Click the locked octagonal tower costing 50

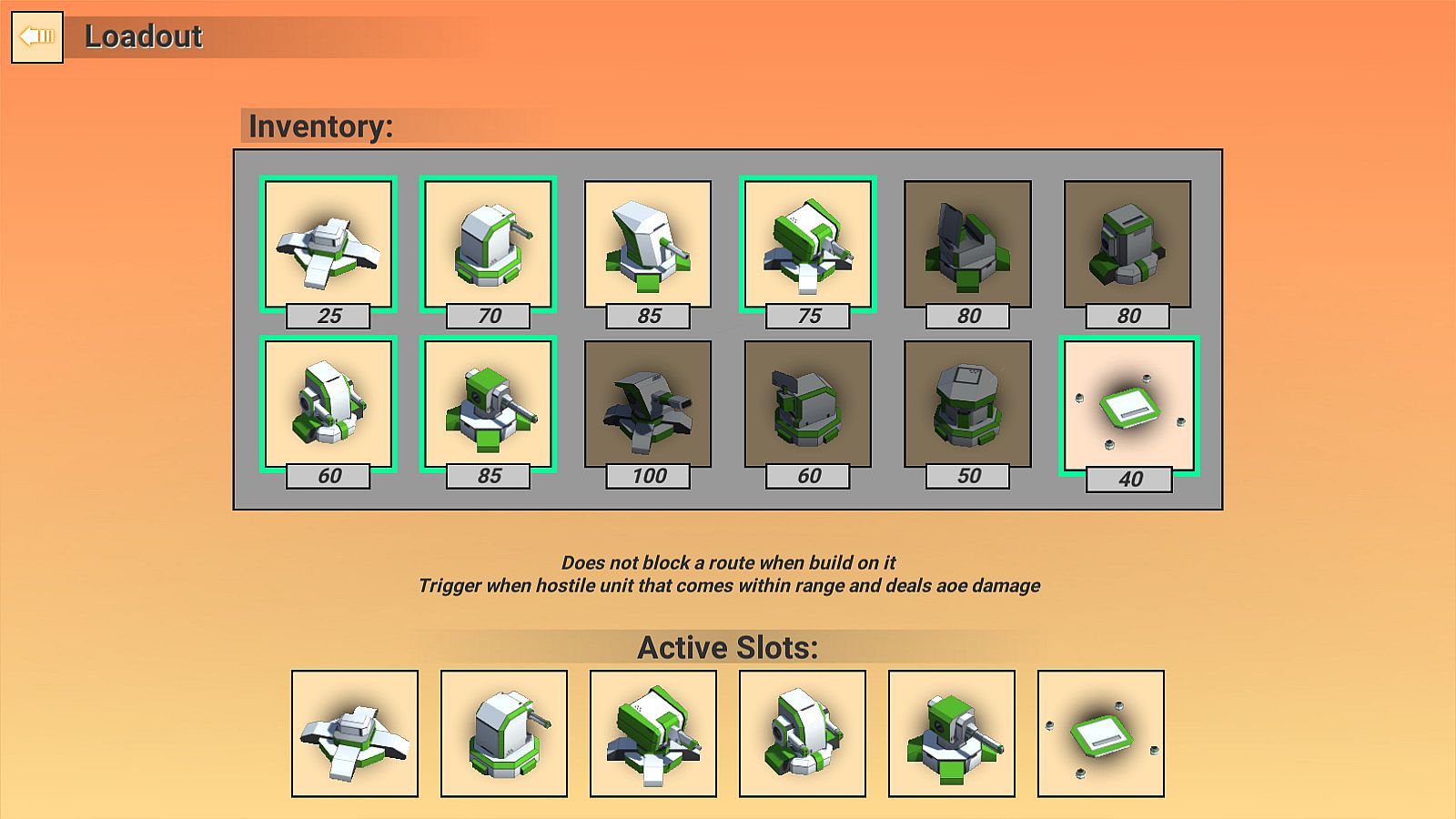pyautogui.click(x=968, y=404)
